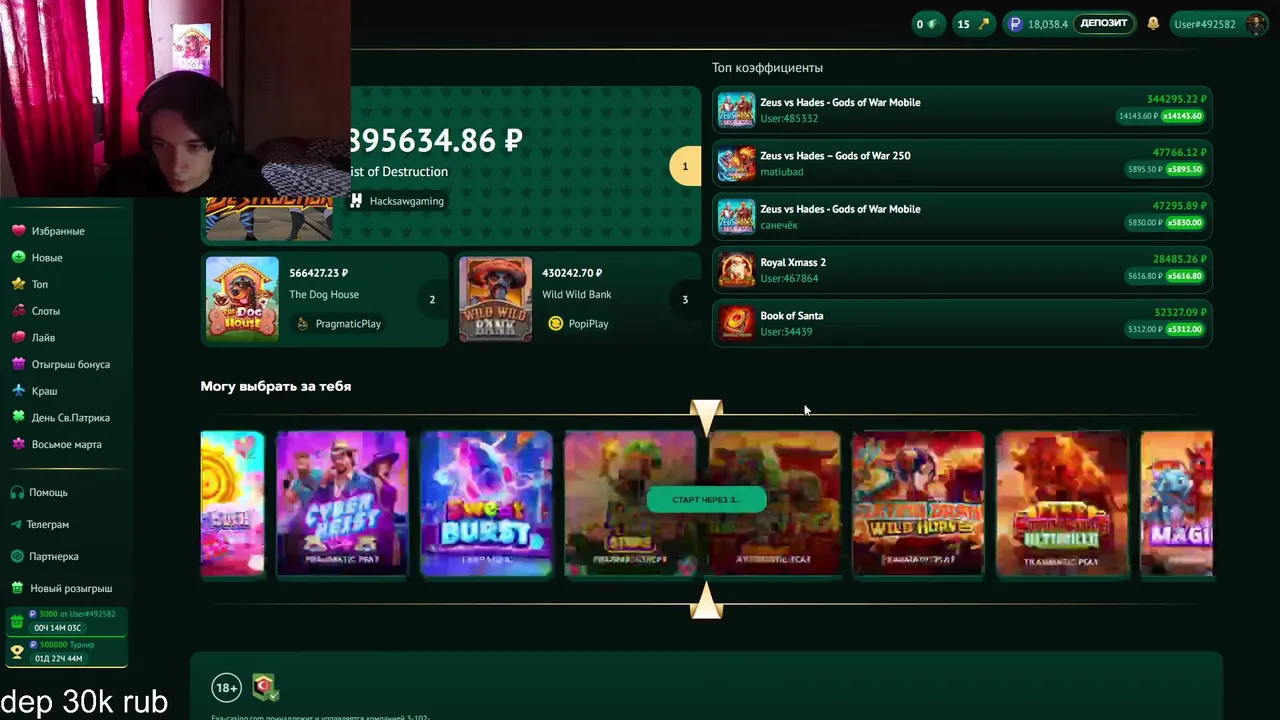Click the Топ star icon
The width and height of the screenshot is (1280, 720).
(18, 284)
